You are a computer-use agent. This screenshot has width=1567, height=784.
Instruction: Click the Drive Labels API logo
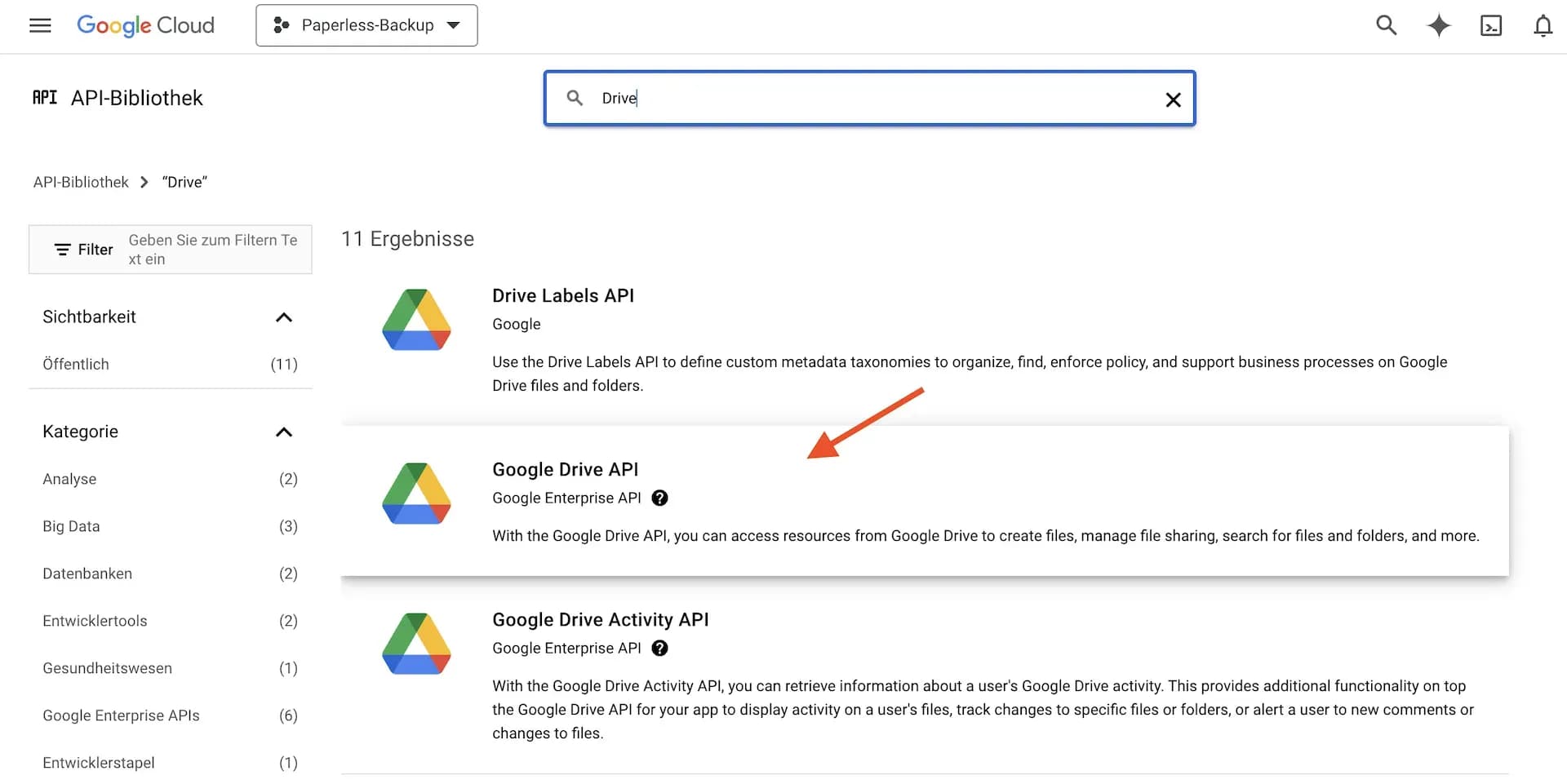tap(416, 320)
